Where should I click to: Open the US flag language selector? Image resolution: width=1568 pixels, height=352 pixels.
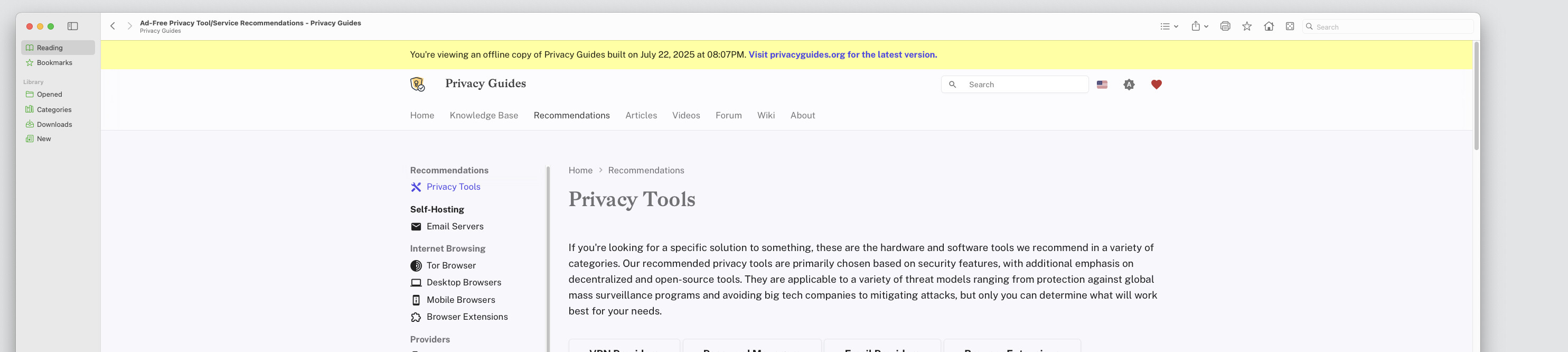tap(1102, 85)
